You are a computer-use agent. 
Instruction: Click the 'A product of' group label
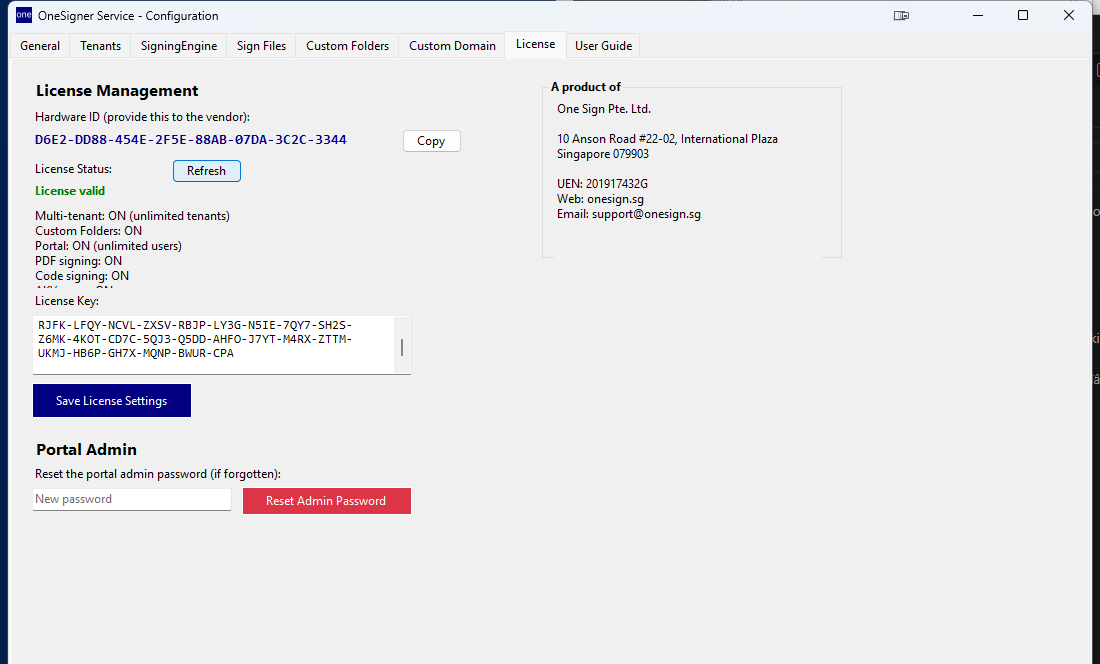click(x=586, y=87)
